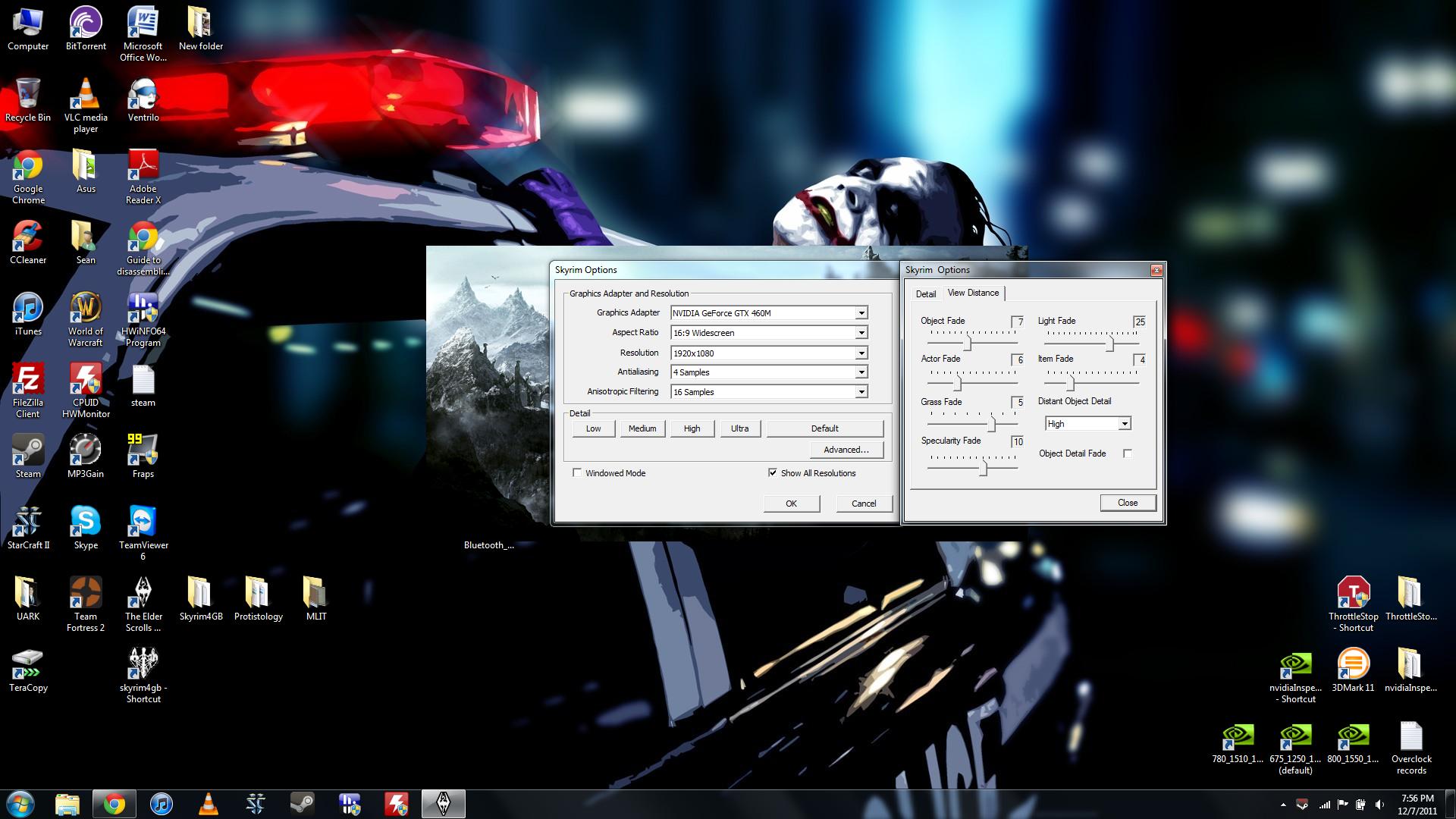
Task: Open the Skype desktop icon
Action: [x=86, y=527]
